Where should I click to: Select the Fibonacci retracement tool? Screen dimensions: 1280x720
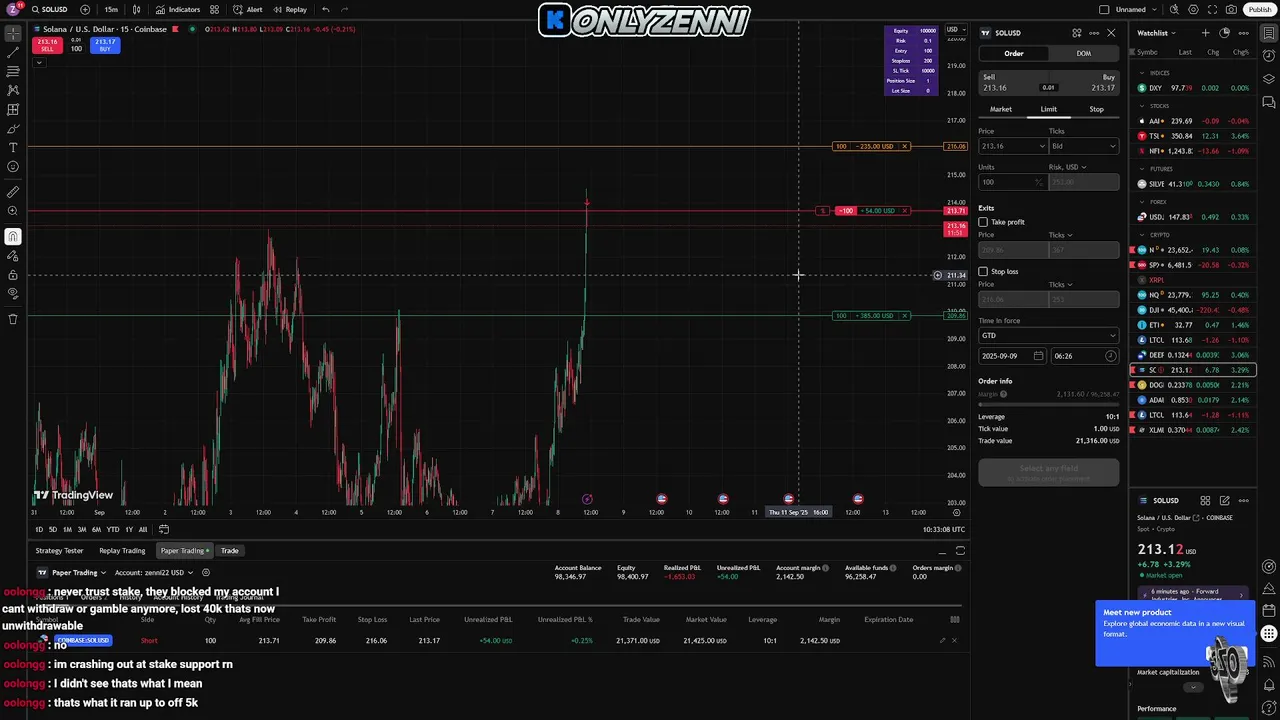click(x=13, y=71)
